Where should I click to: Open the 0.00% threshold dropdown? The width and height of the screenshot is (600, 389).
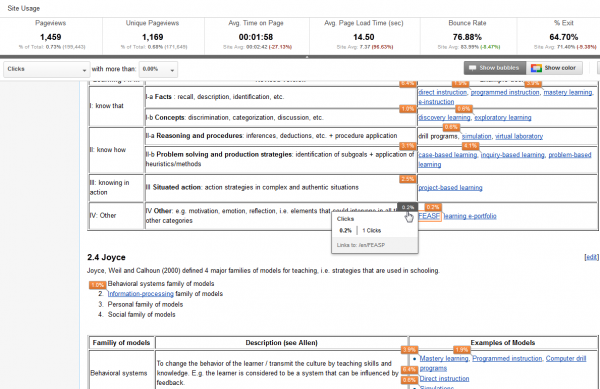pyautogui.click(x=158, y=69)
